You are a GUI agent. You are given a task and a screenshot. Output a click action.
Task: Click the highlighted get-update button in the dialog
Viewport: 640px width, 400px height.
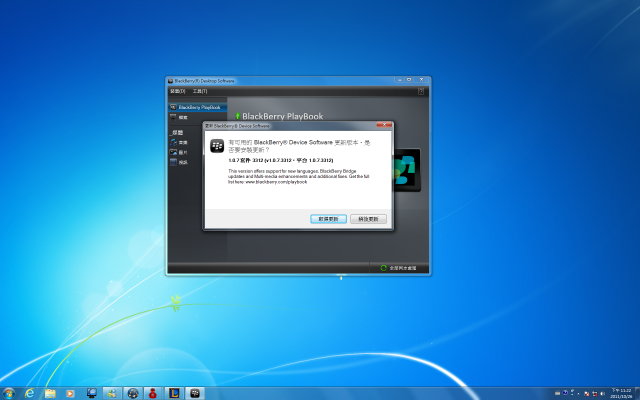pyautogui.click(x=329, y=219)
